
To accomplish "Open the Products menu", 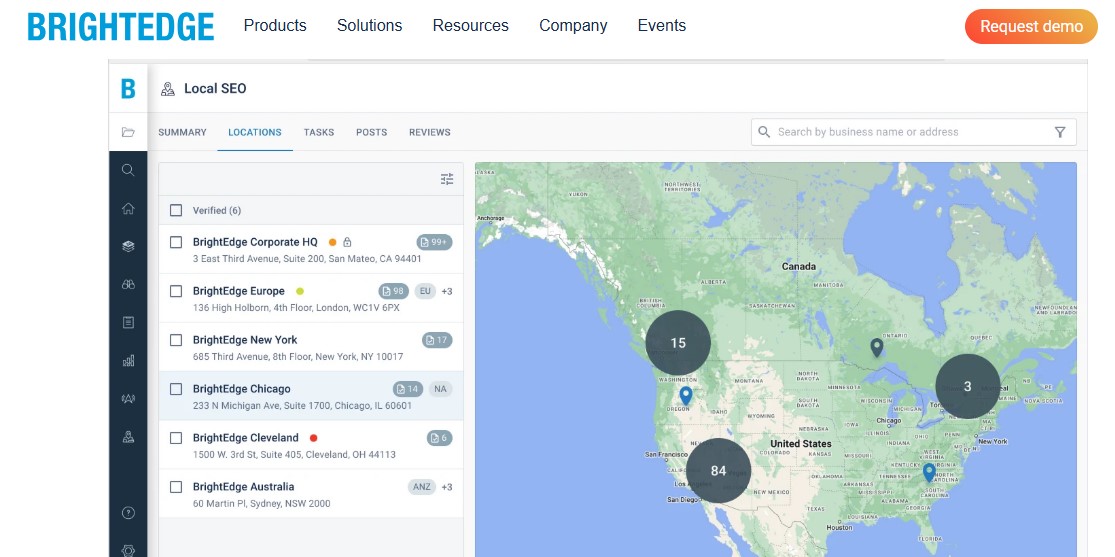I will tap(275, 26).
